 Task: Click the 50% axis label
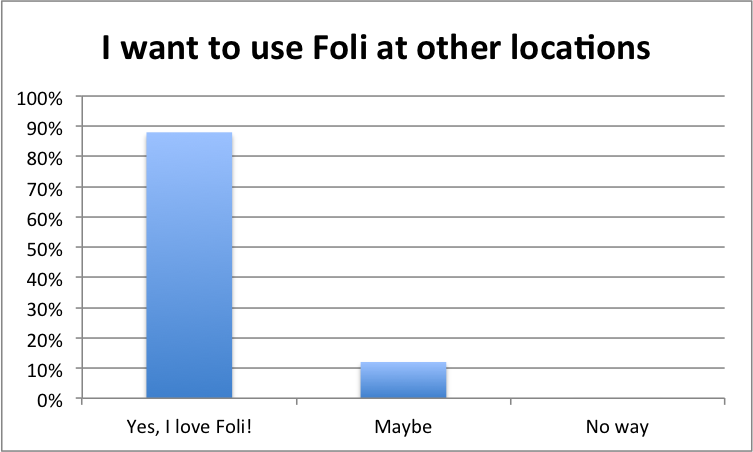[x=45, y=250]
